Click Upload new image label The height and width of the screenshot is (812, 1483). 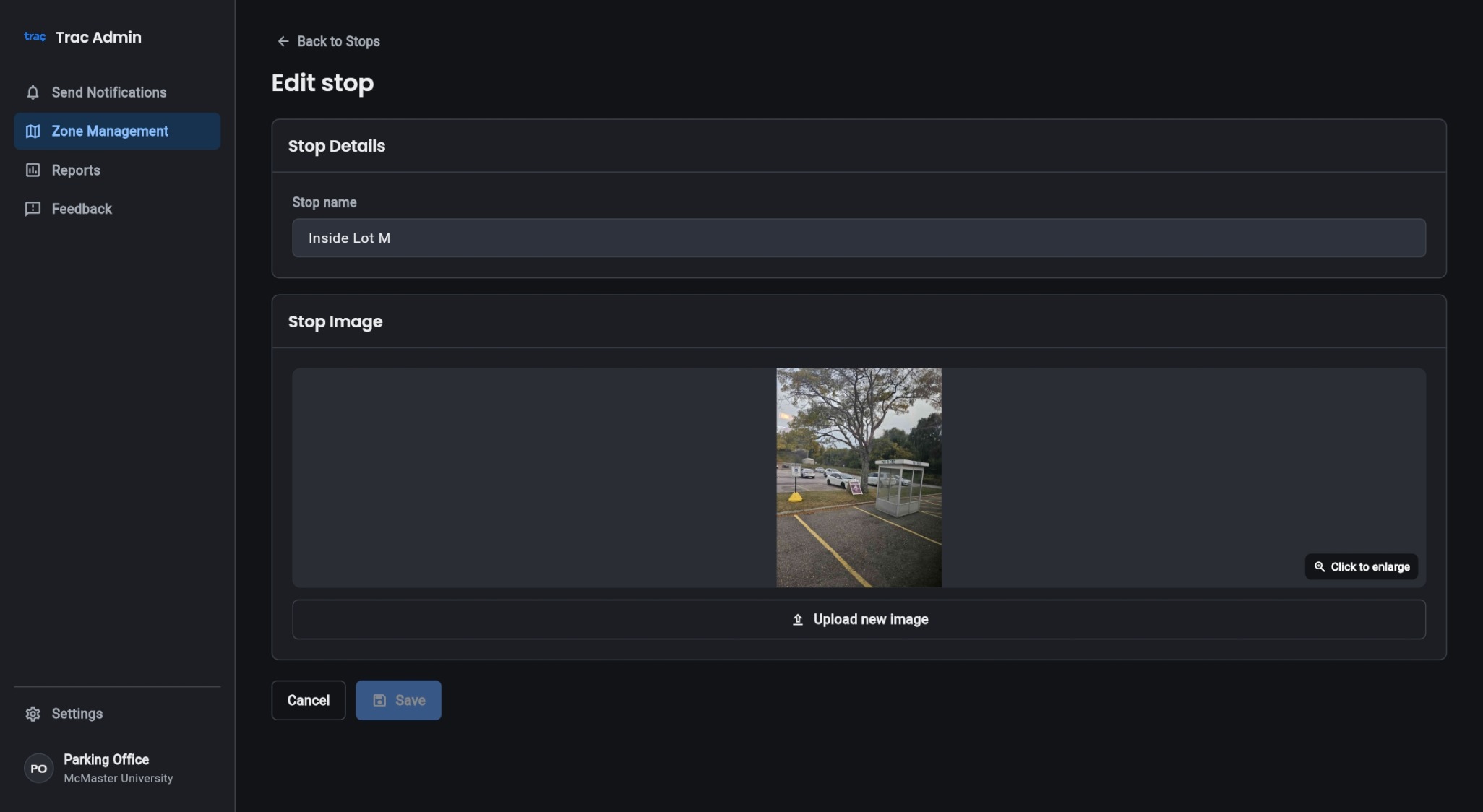(871, 620)
